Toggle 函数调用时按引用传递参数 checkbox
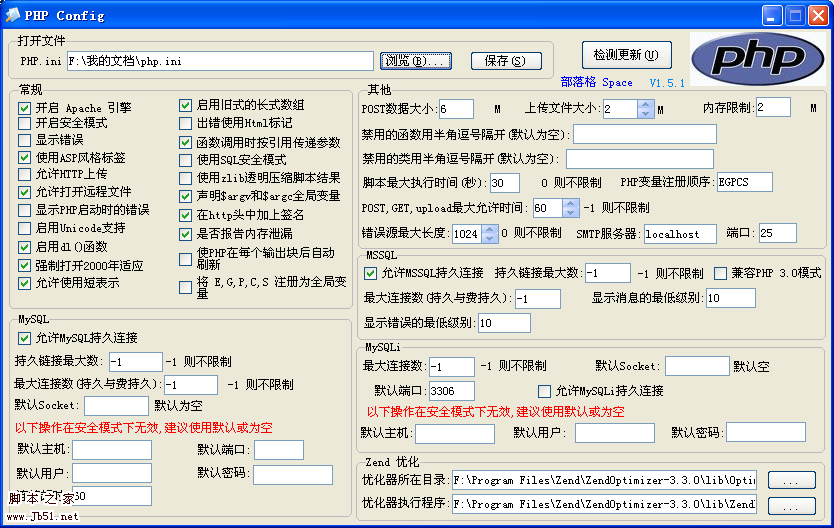This screenshot has height=528, width=834. [185, 143]
